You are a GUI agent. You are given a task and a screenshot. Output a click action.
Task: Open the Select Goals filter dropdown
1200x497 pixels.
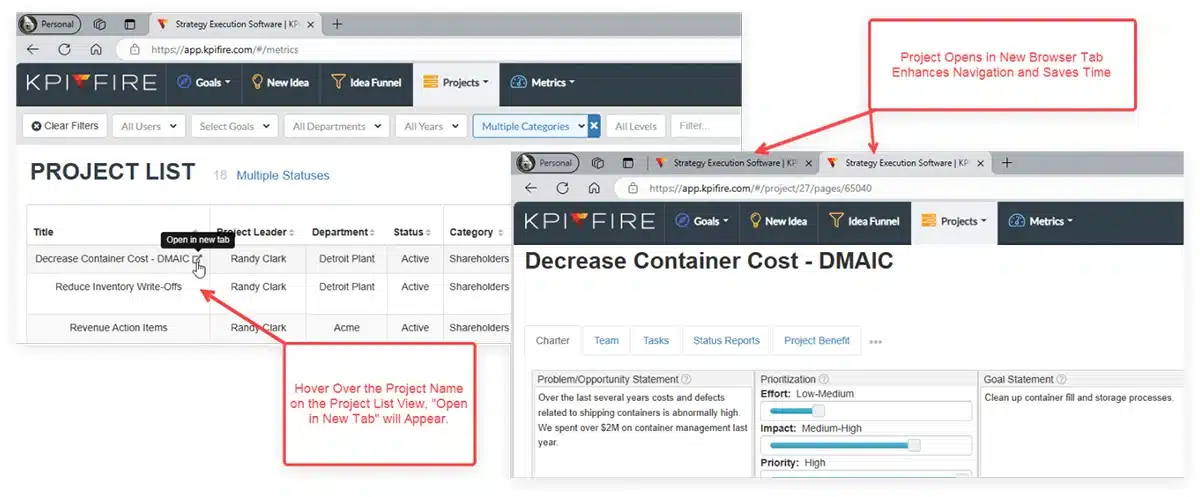click(x=235, y=126)
